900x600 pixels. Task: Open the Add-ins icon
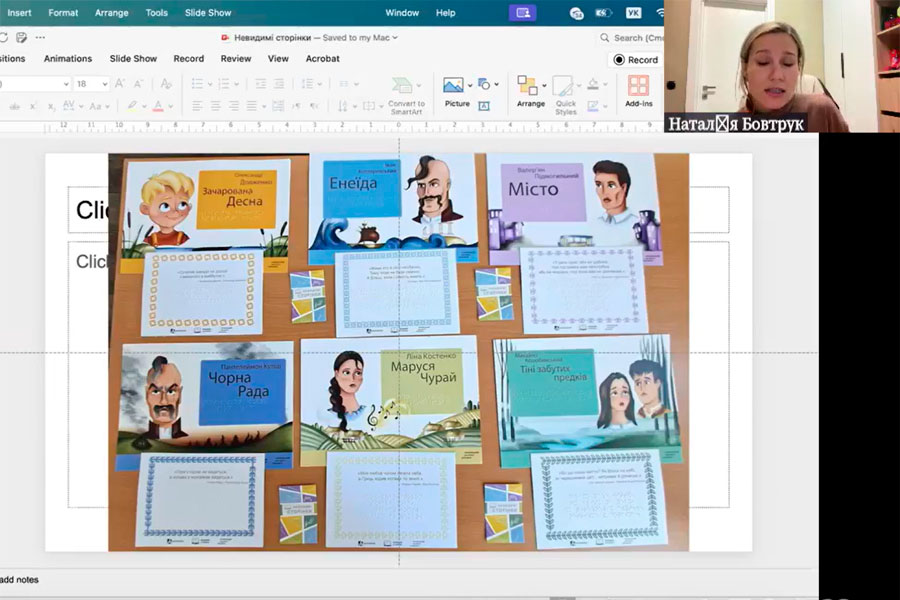point(639,88)
